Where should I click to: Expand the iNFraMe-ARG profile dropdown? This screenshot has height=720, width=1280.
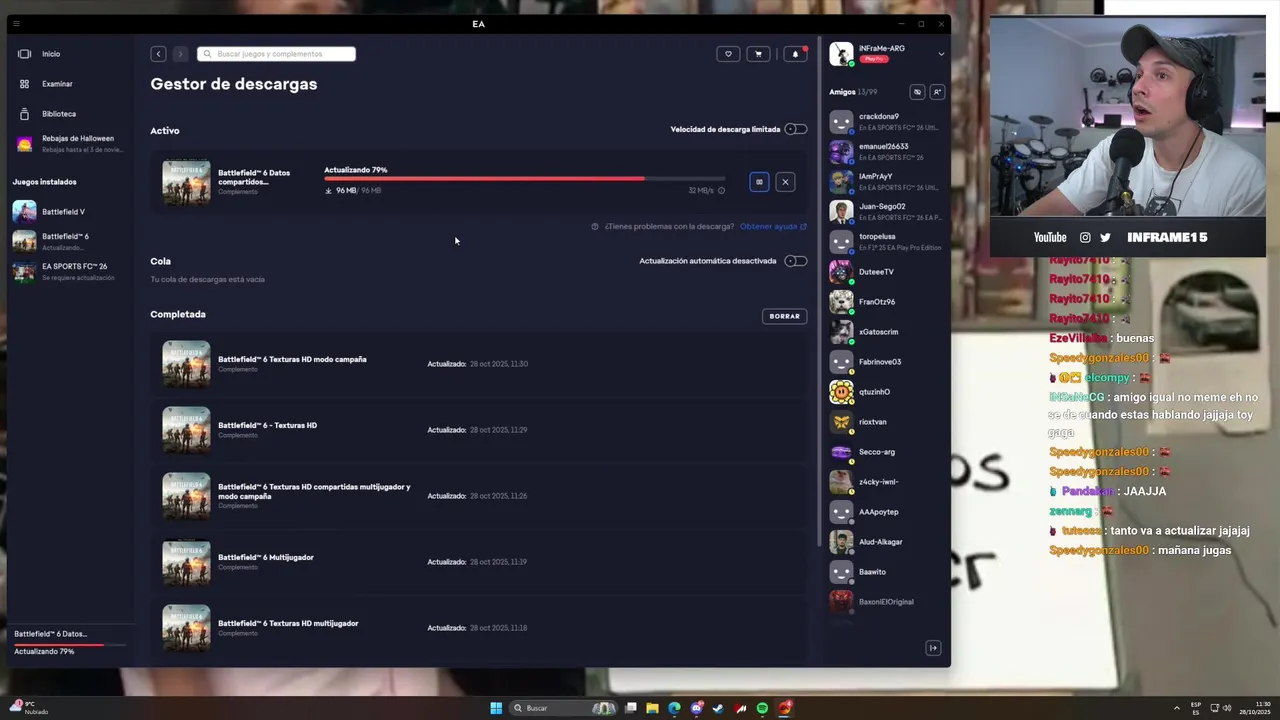[x=940, y=54]
